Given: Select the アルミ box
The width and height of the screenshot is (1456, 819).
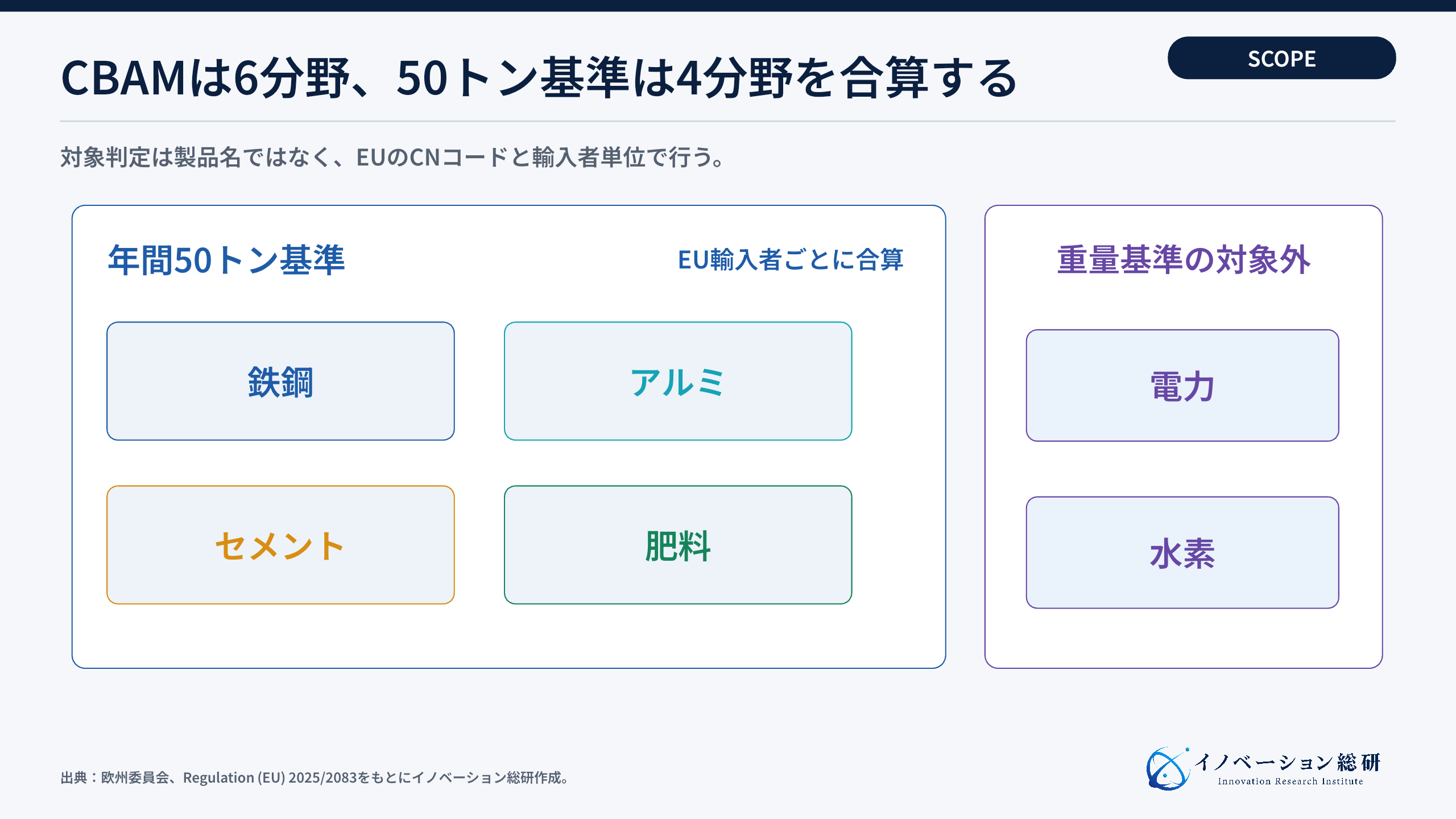Looking at the screenshot, I should point(678,381).
